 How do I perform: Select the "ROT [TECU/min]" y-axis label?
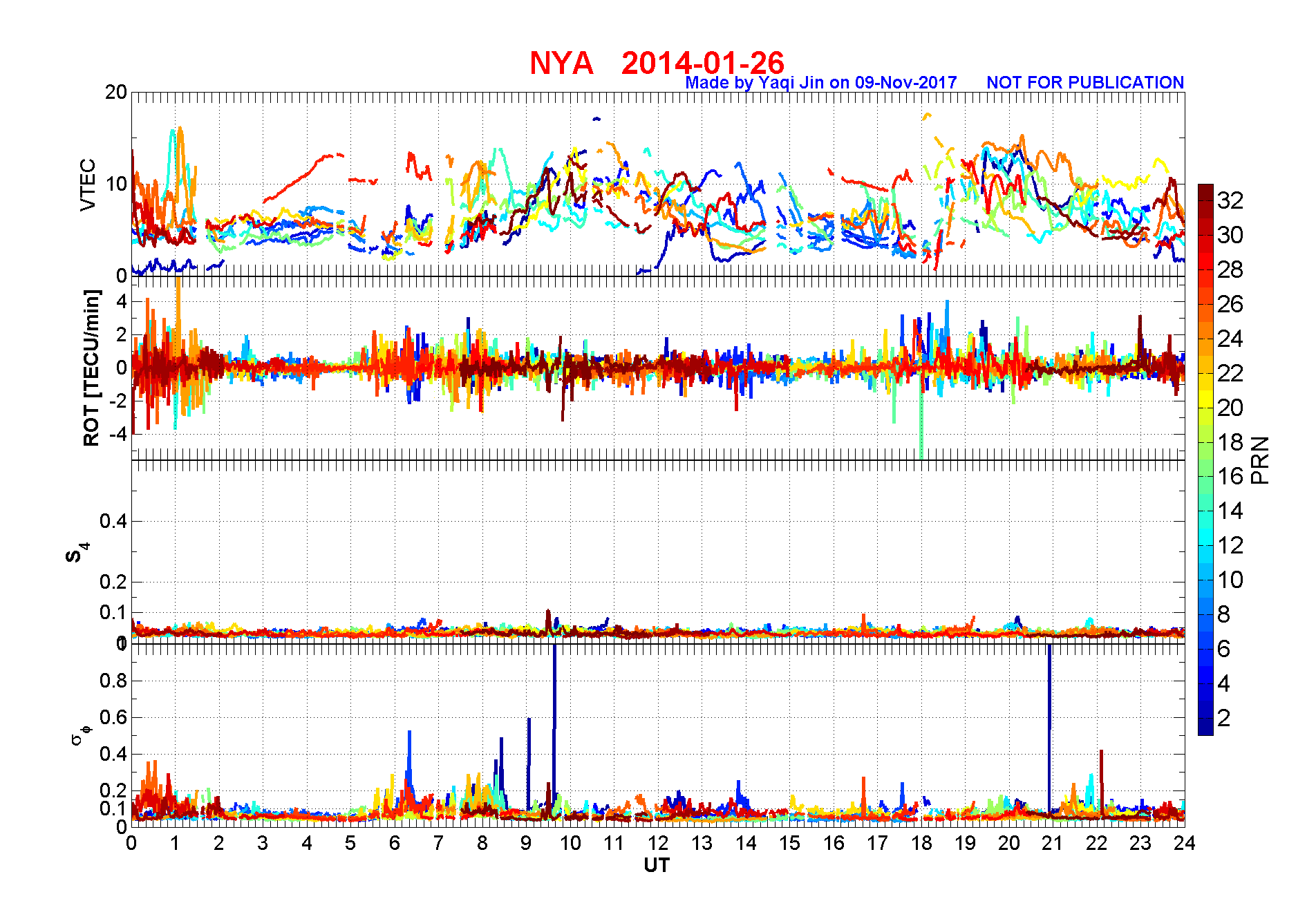click(x=91, y=368)
